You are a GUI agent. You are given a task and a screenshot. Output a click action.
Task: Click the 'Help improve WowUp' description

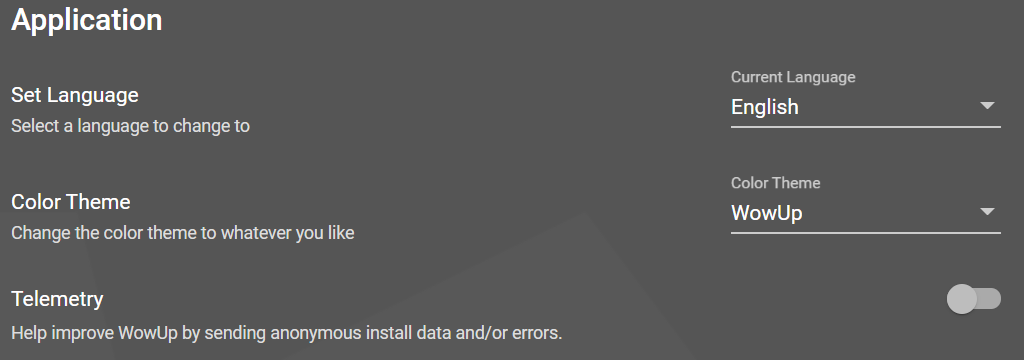click(287, 333)
